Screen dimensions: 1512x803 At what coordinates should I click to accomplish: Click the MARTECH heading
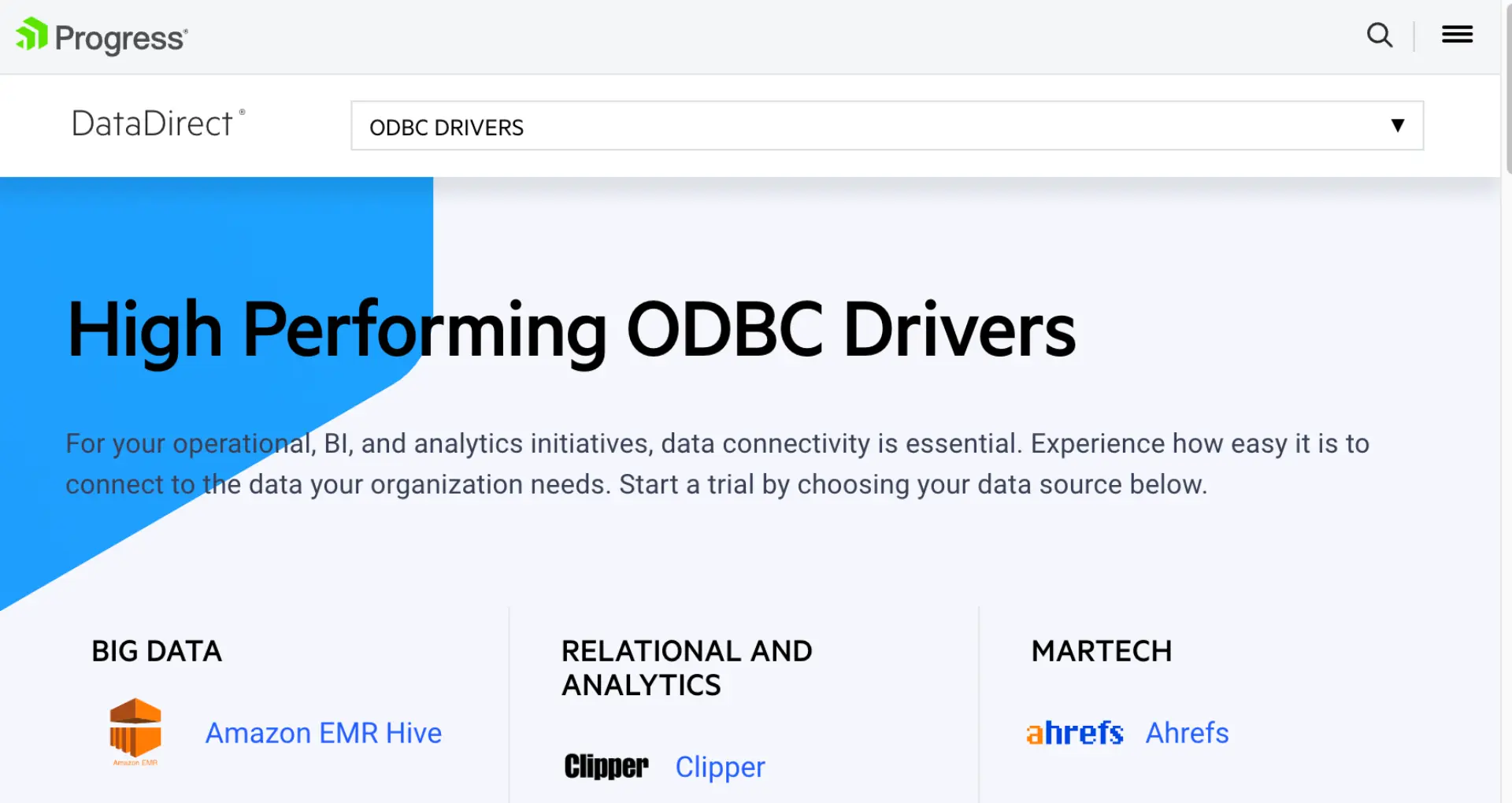click(1102, 651)
